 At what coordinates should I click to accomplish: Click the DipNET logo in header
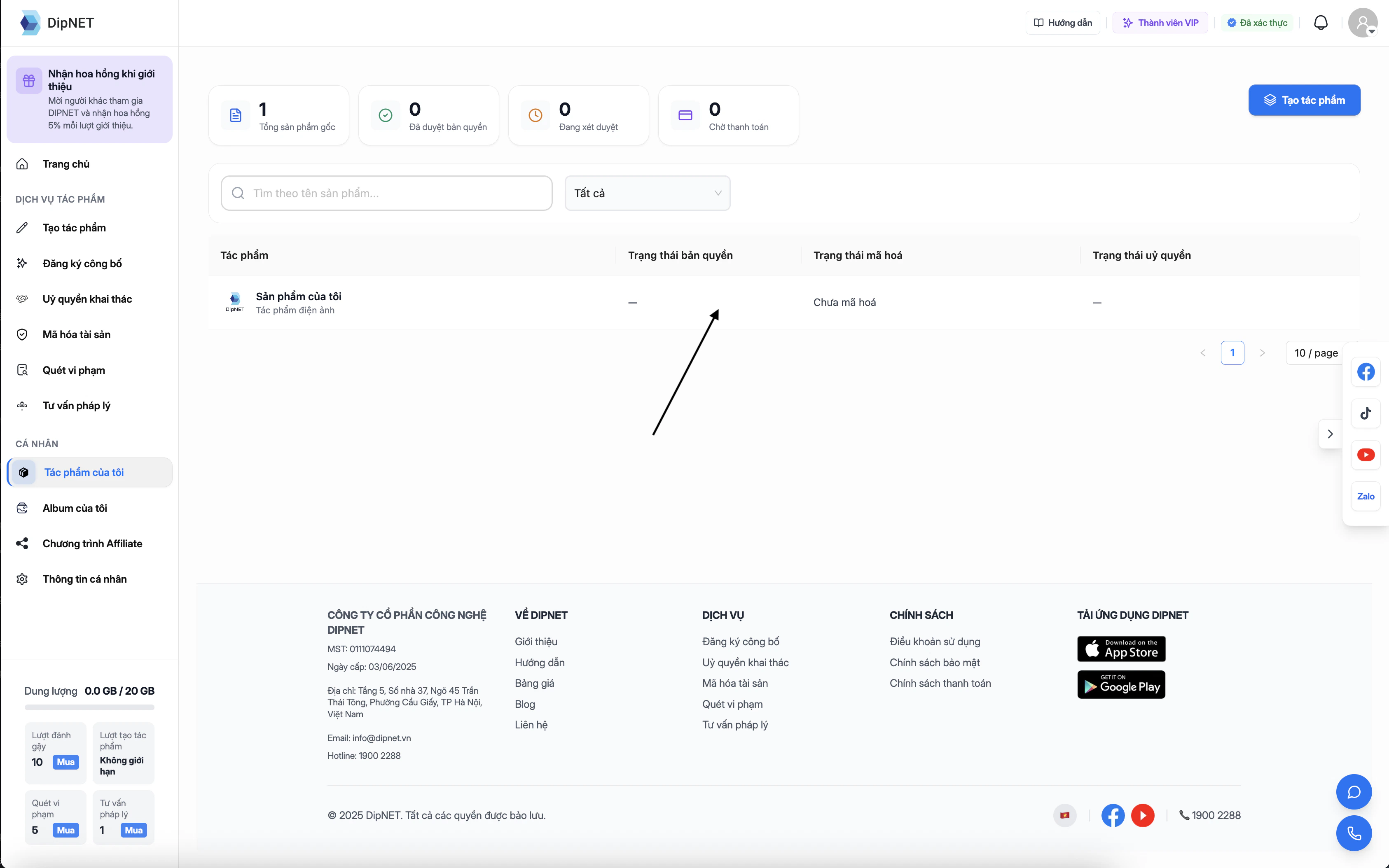(x=56, y=23)
